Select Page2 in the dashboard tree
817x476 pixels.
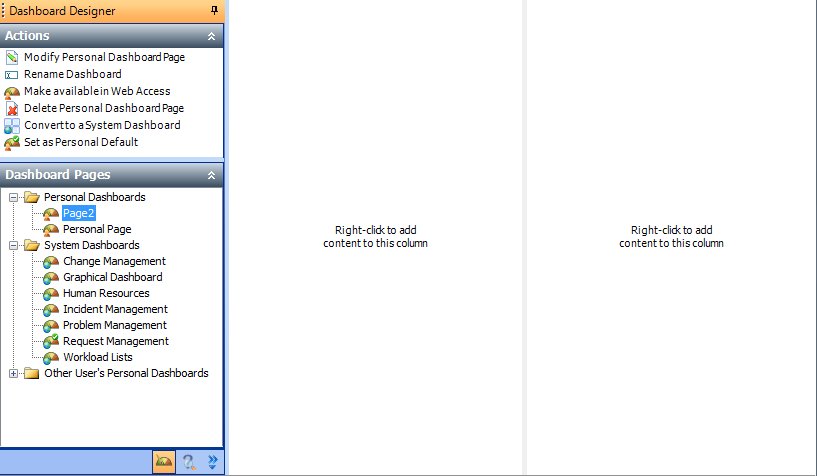[79, 213]
